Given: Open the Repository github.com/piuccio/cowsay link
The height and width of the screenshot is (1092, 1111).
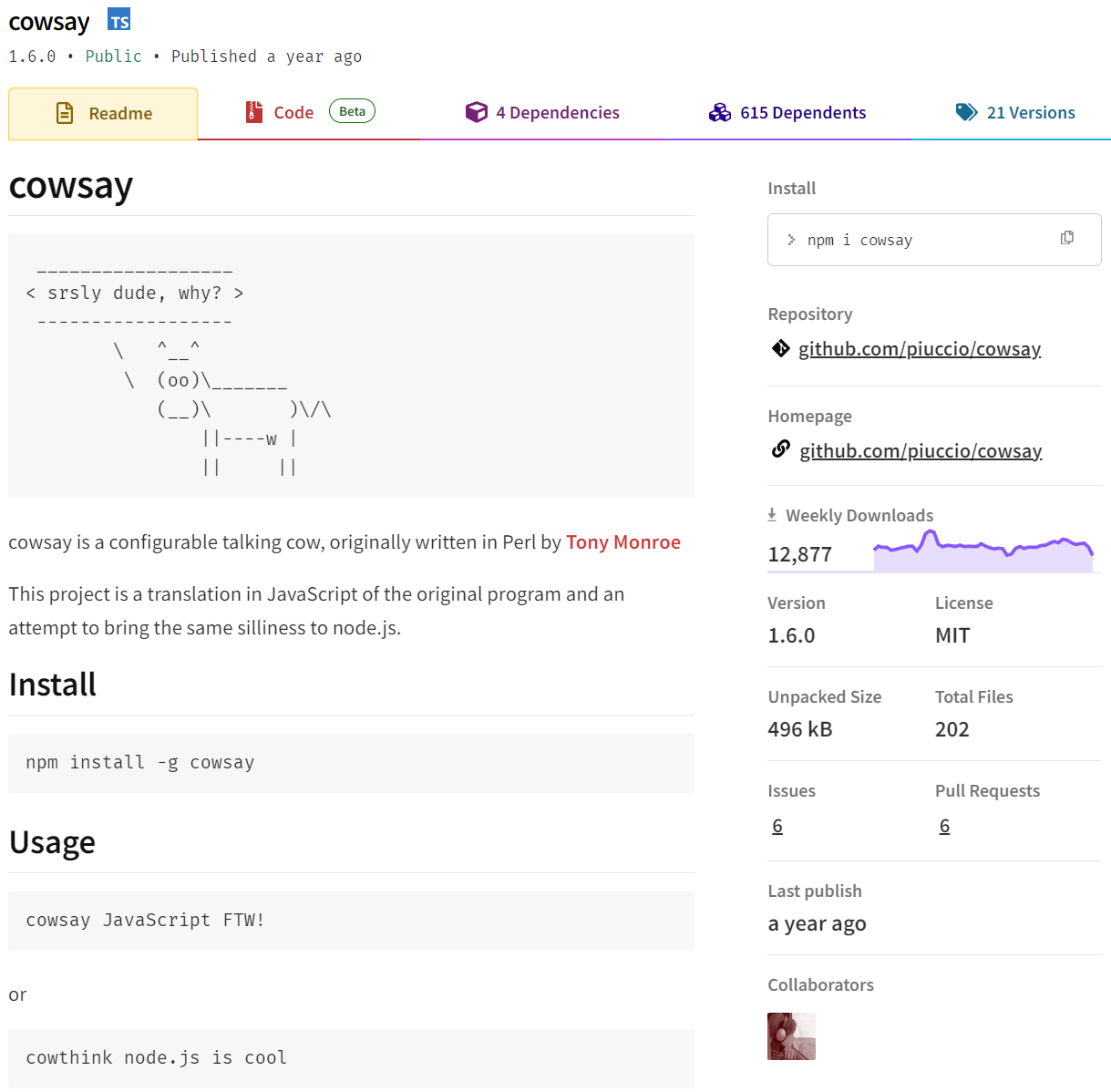Looking at the screenshot, I should 920,349.
